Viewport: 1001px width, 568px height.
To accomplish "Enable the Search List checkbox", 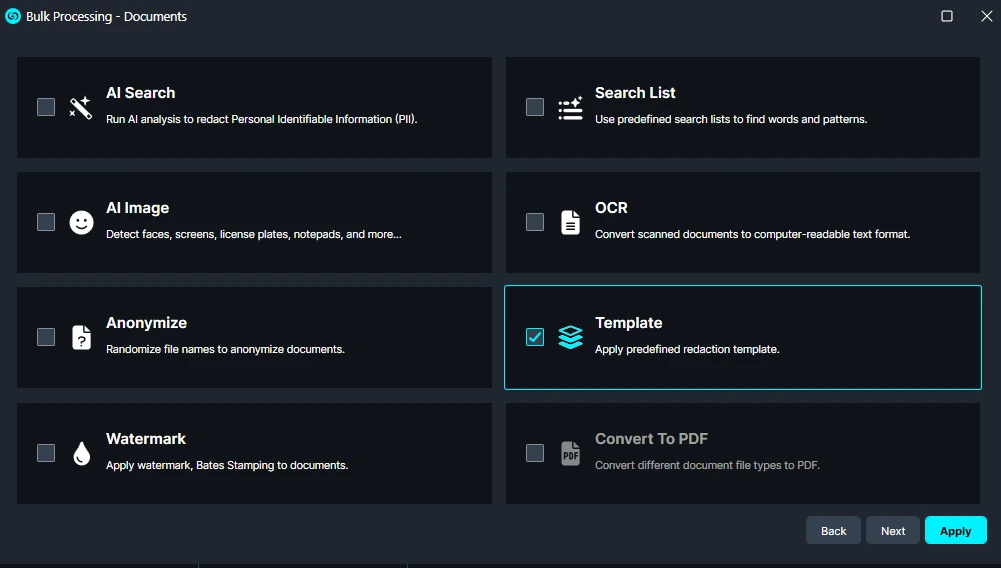I will [535, 107].
